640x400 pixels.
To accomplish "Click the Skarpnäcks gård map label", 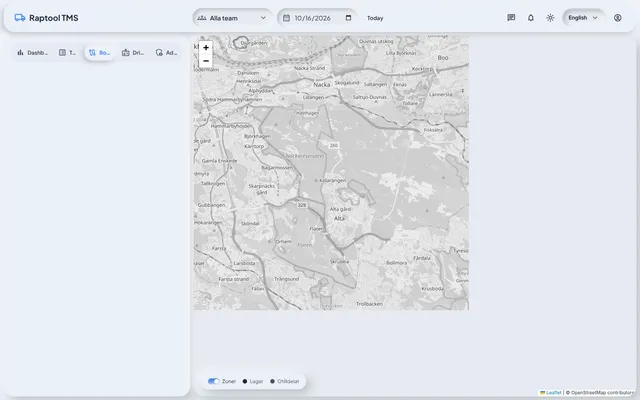I will pyautogui.click(x=262, y=189).
